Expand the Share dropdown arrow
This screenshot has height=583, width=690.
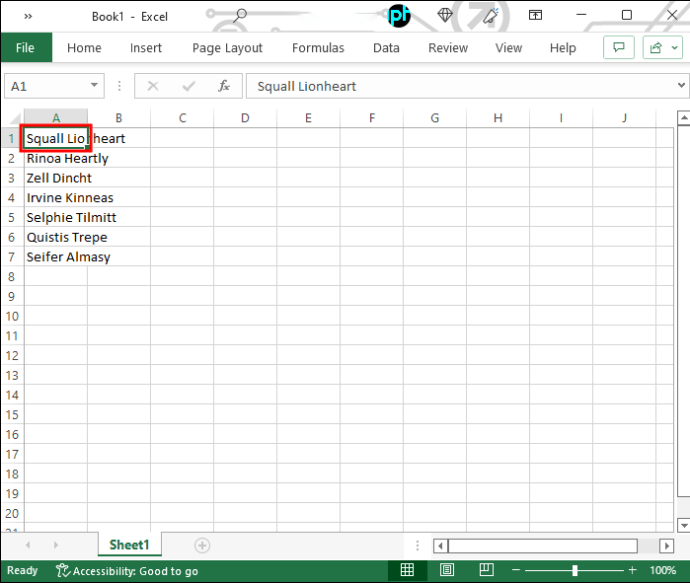[675, 47]
